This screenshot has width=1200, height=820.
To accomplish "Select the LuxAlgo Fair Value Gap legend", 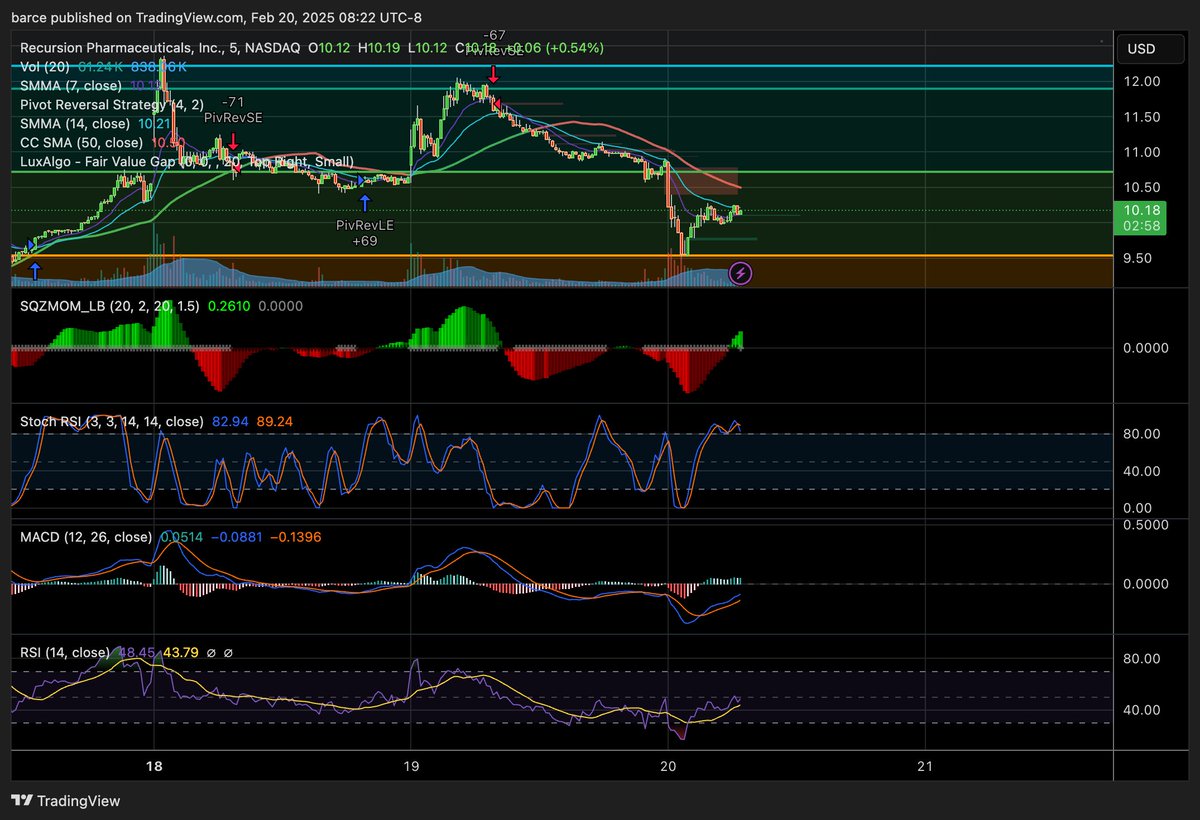I will point(187,161).
